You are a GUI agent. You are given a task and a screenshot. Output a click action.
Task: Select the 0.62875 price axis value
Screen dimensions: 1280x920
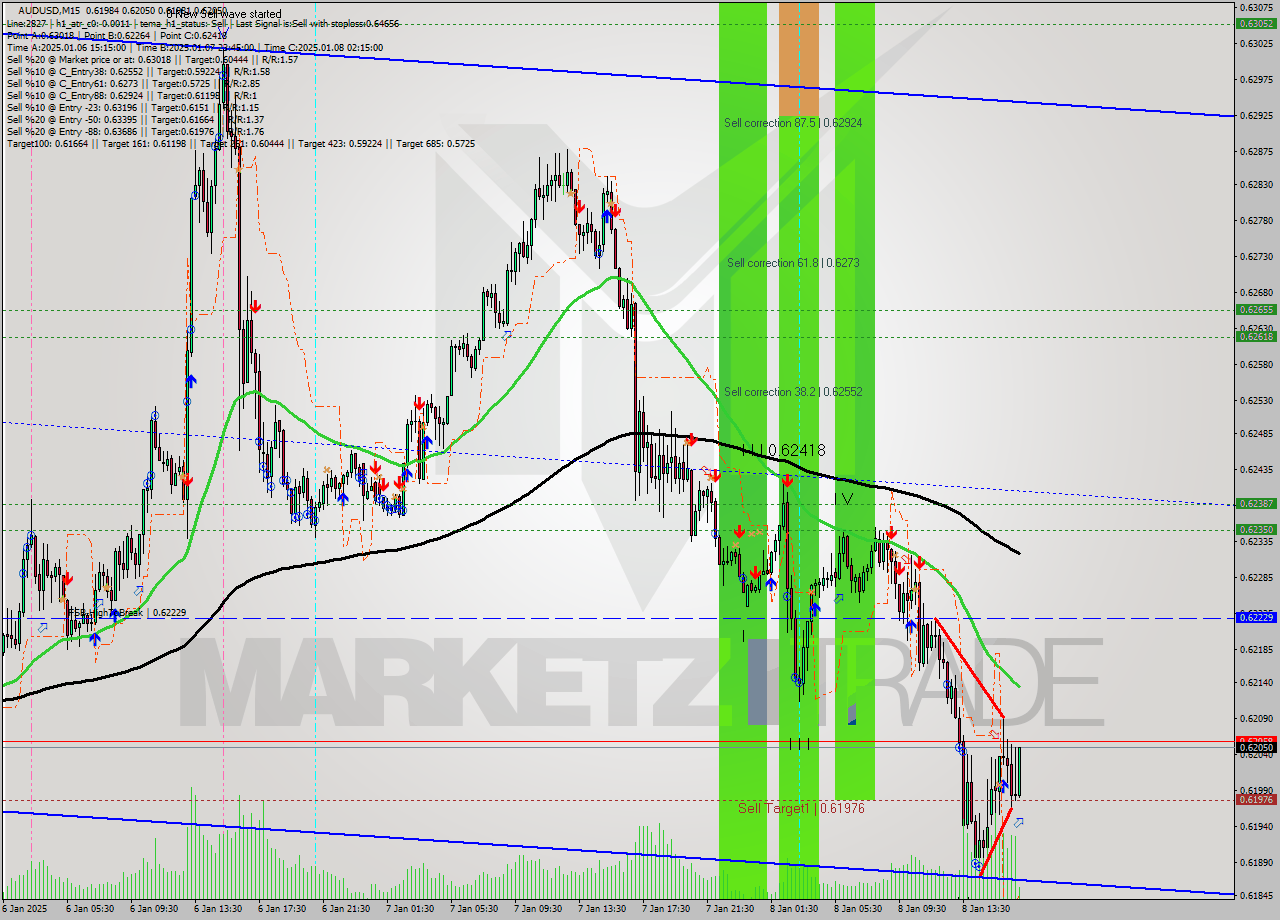click(1255, 152)
